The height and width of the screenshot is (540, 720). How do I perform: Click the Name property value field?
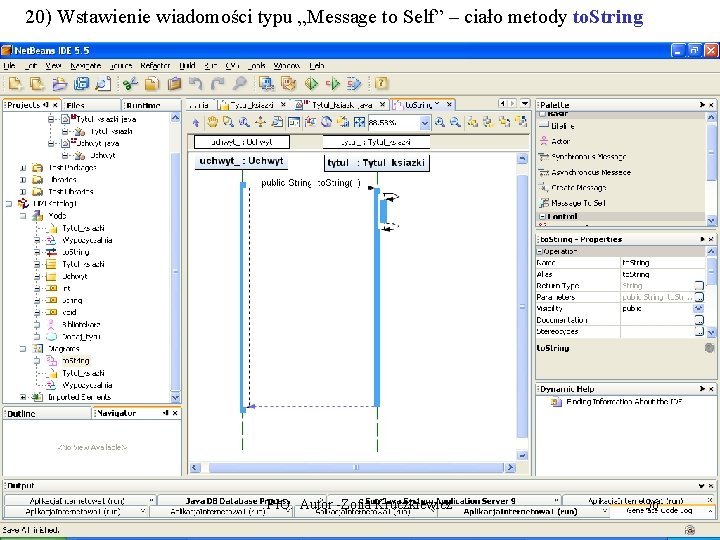663,263
